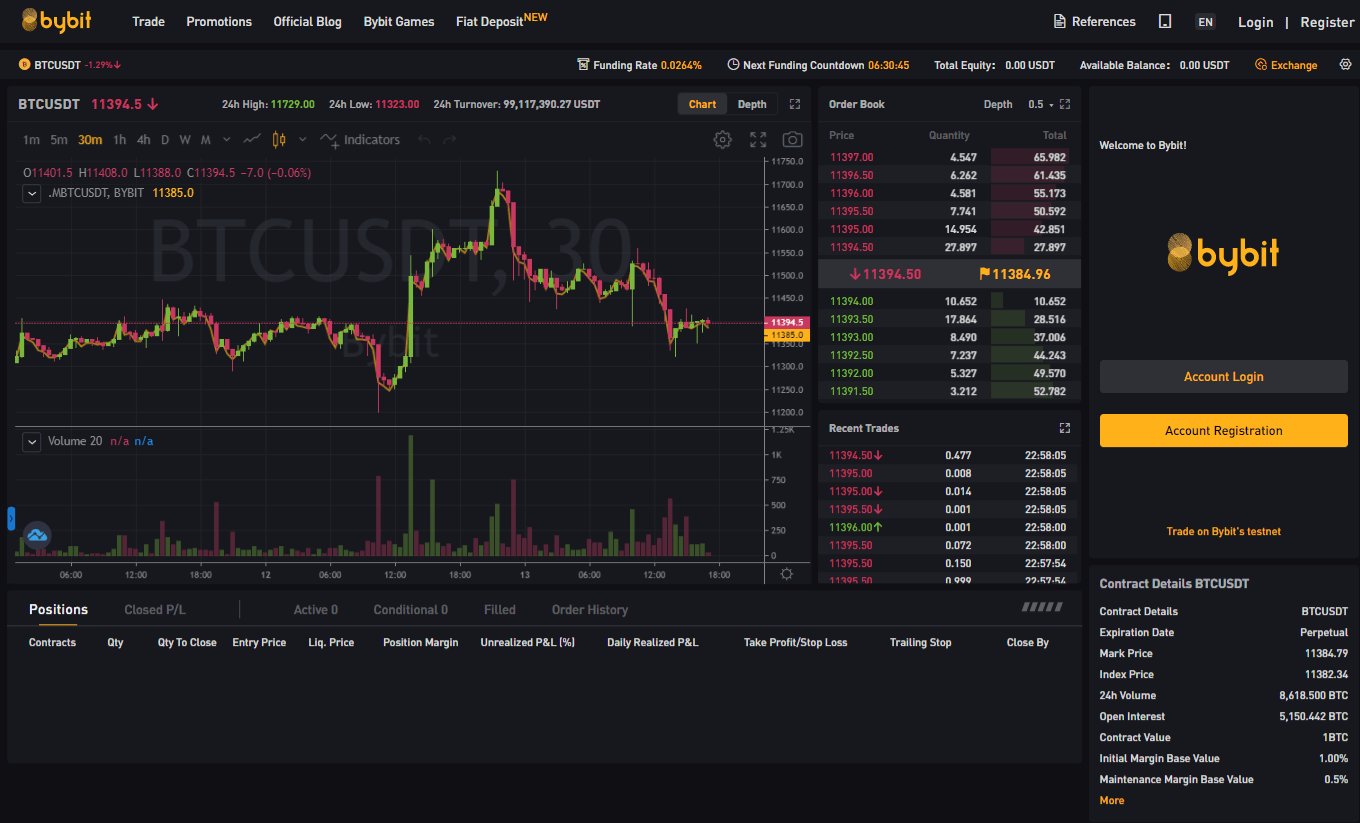Open the top-right settings gear icon
The image size is (1360, 823).
(x=1345, y=65)
